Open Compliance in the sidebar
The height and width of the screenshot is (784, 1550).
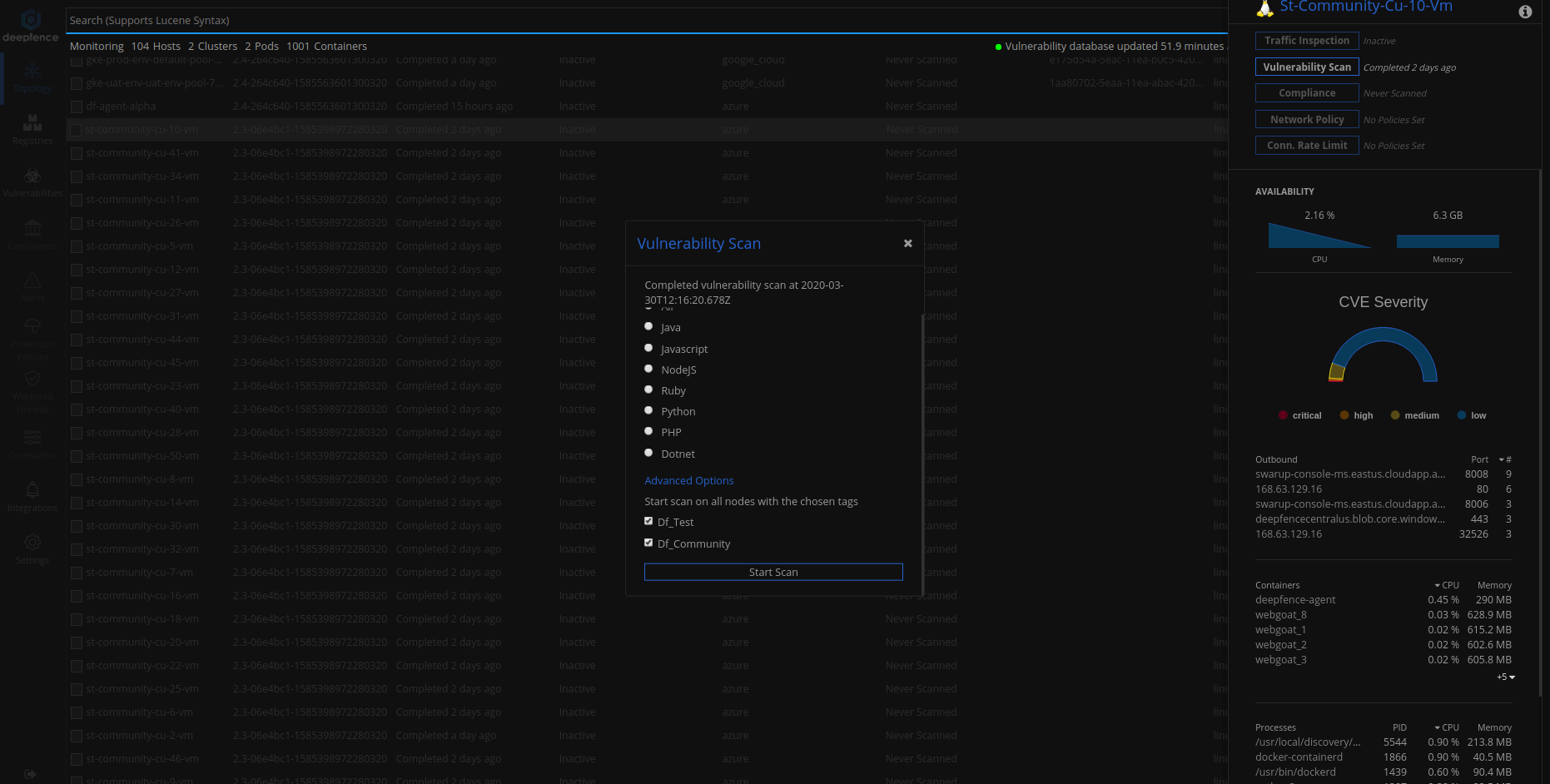click(x=32, y=236)
